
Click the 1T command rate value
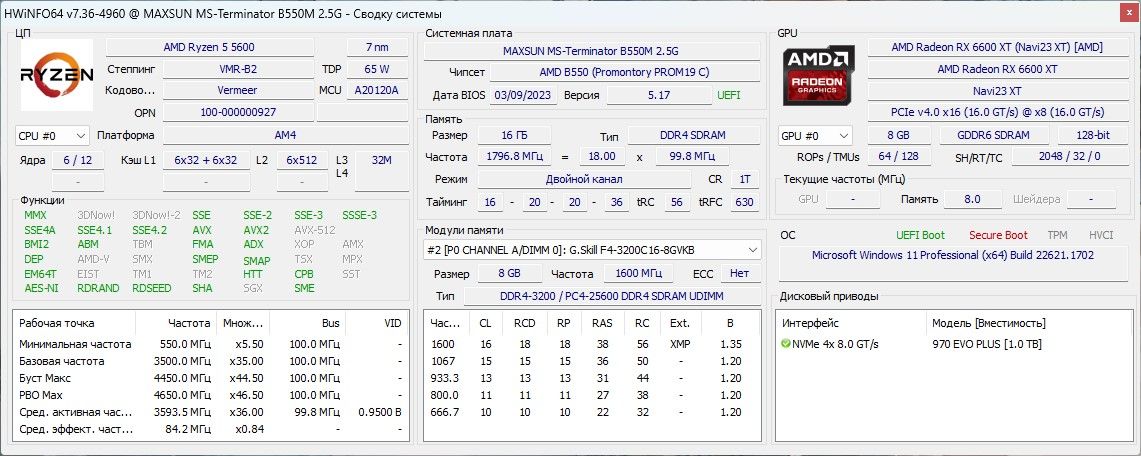click(x=744, y=179)
